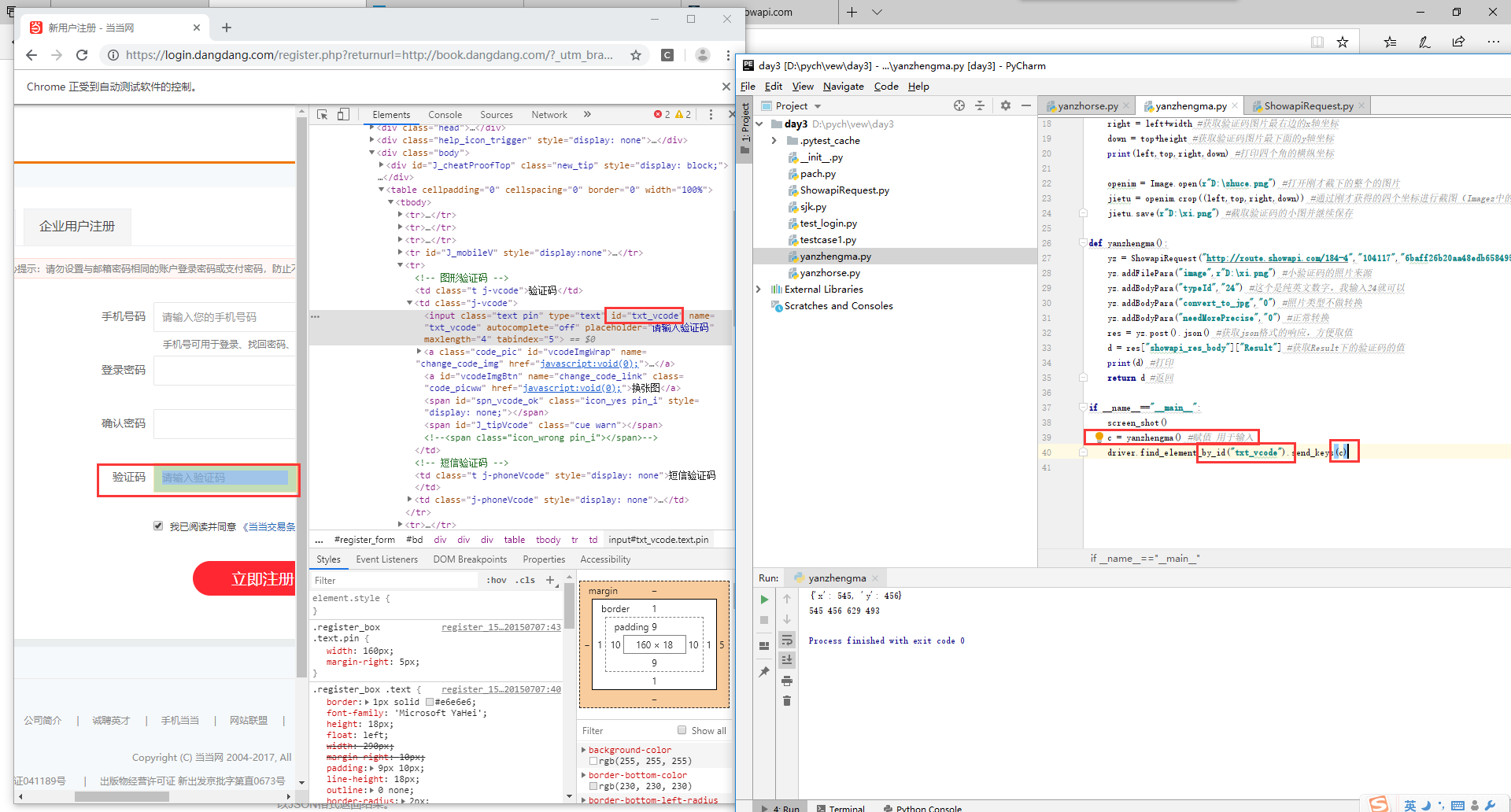This screenshot has width=1511, height=812.
Task: Switch to DevTools Network tab
Action: tap(549, 115)
